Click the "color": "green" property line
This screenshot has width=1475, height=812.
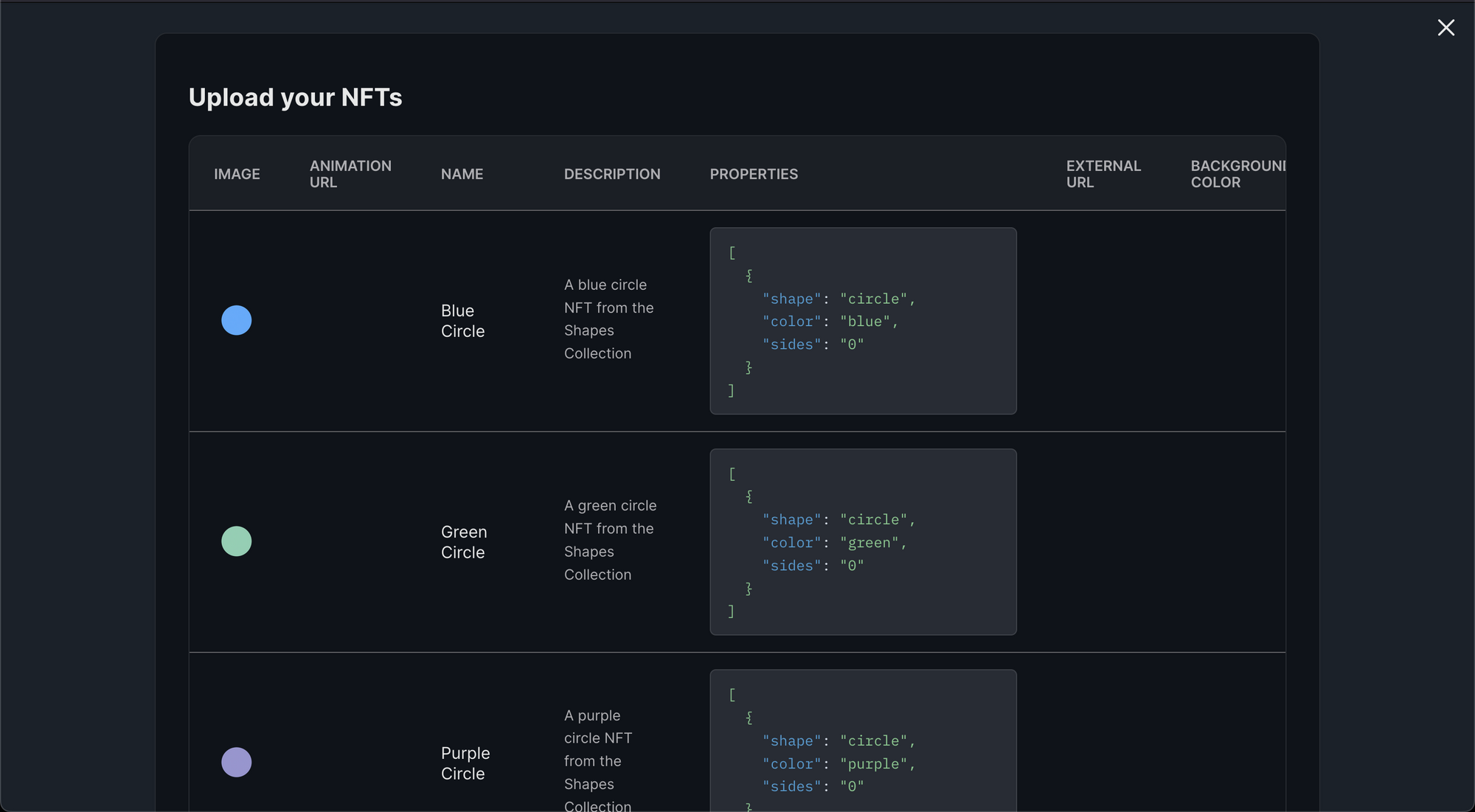834,543
